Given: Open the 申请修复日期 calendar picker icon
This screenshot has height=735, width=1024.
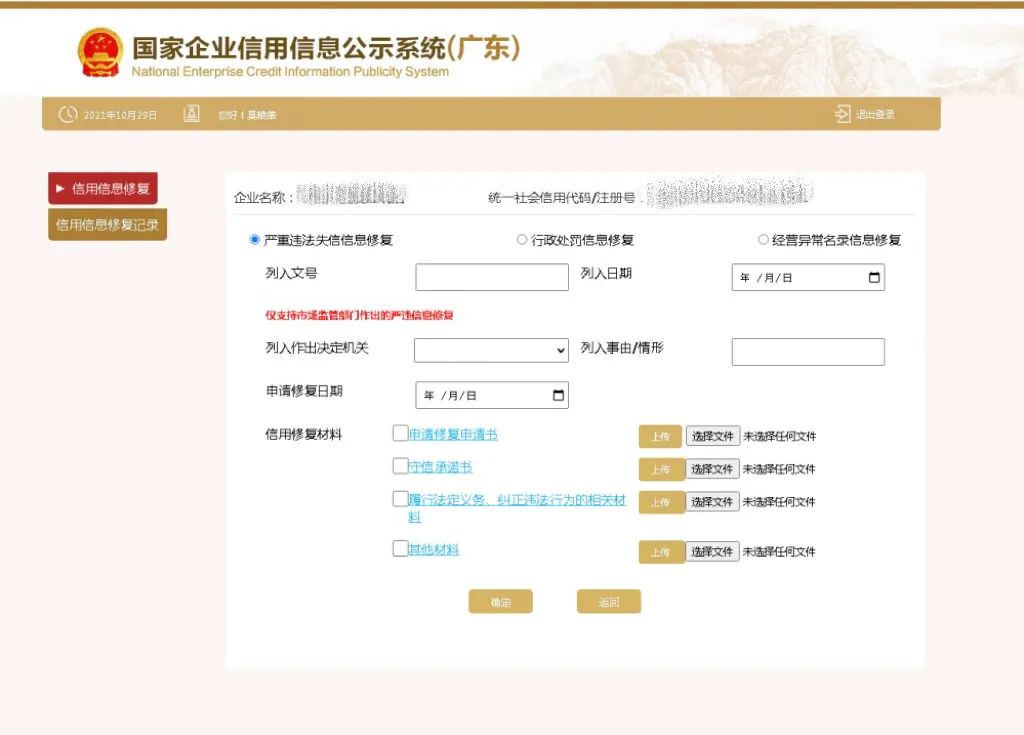Looking at the screenshot, I should (557, 394).
